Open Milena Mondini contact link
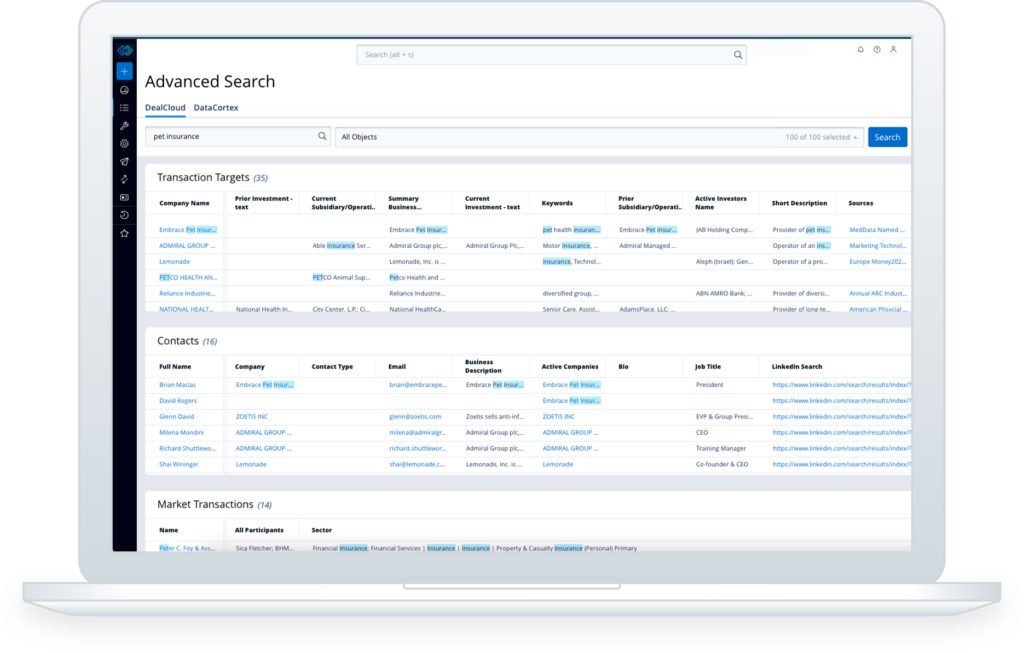The image size is (1024, 653). pos(182,433)
